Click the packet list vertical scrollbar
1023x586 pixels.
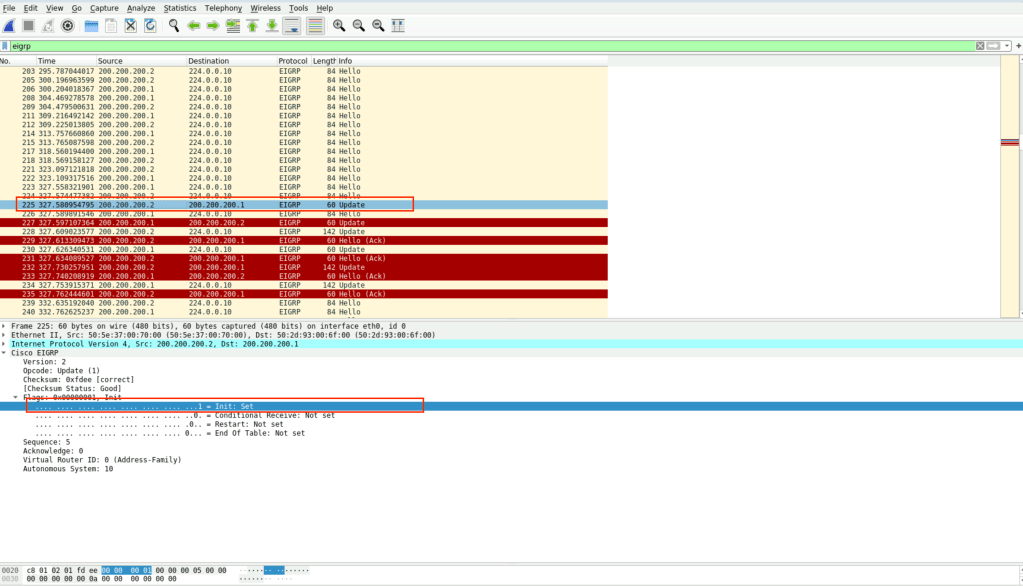[1009, 200]
